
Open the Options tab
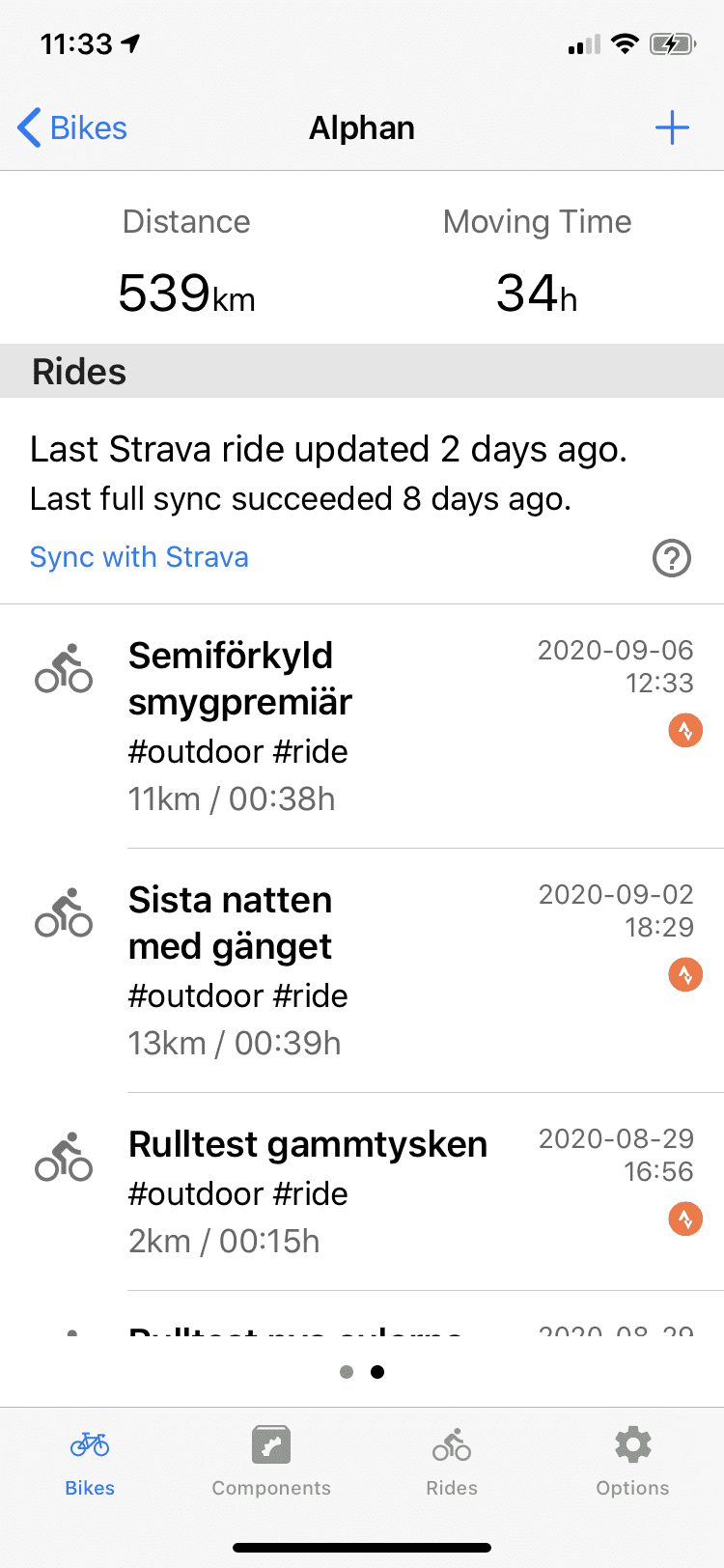(x=632, y=1460)
